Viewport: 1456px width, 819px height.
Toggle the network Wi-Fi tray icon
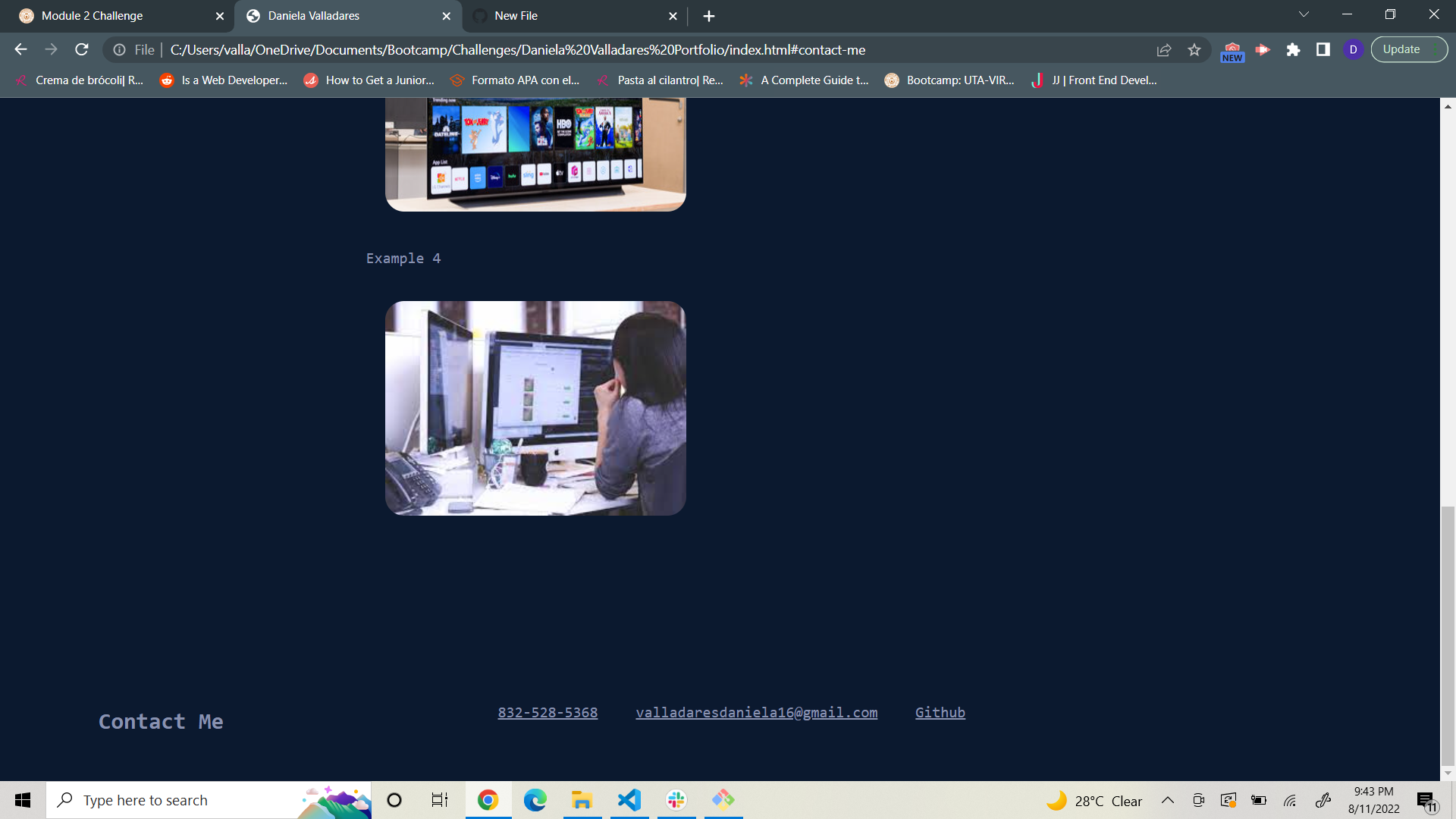(1291, 799)
